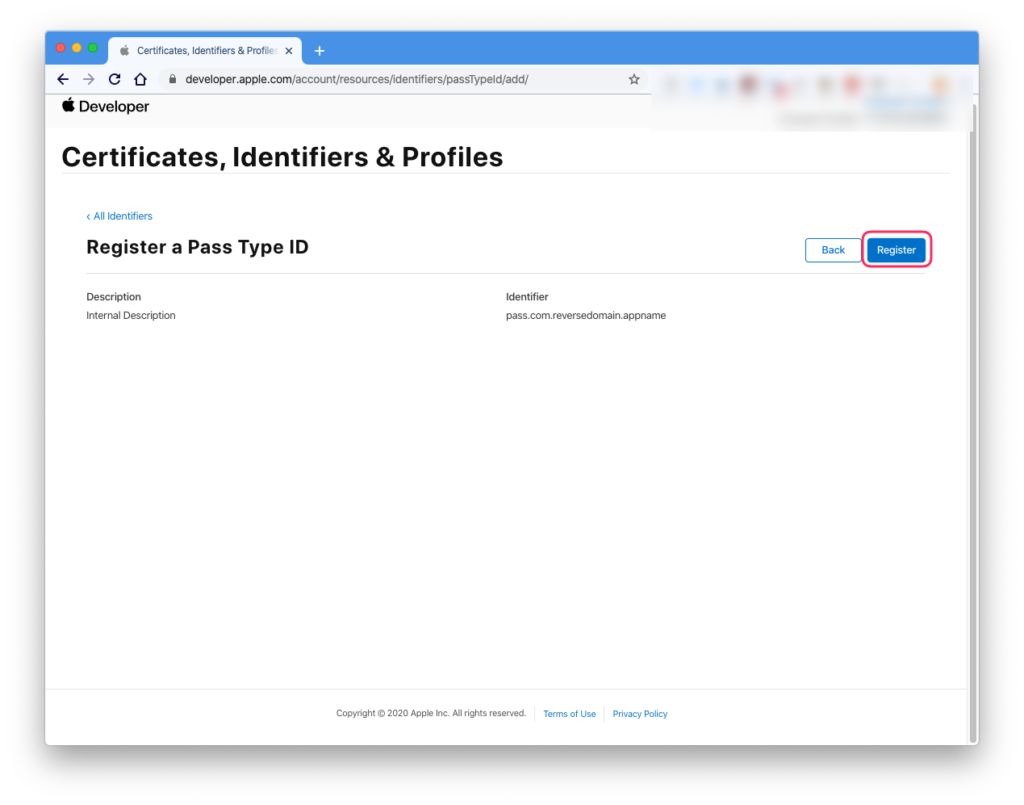Select the 'Internal Description' value text
The image size is (1024, 805).
point(131,315)
